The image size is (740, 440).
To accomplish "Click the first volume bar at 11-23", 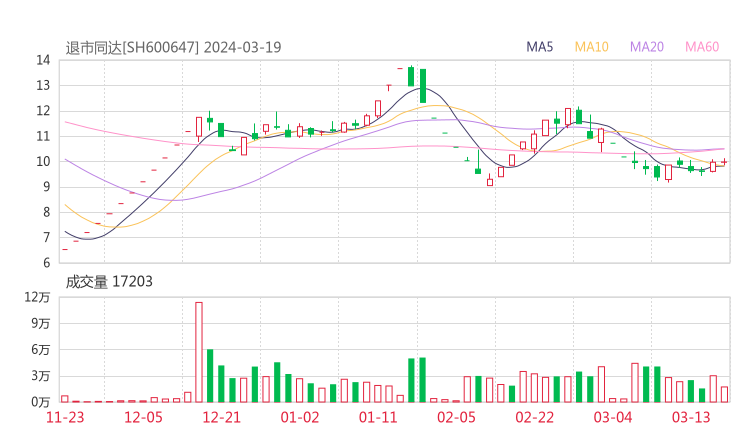I will (65, 399).
